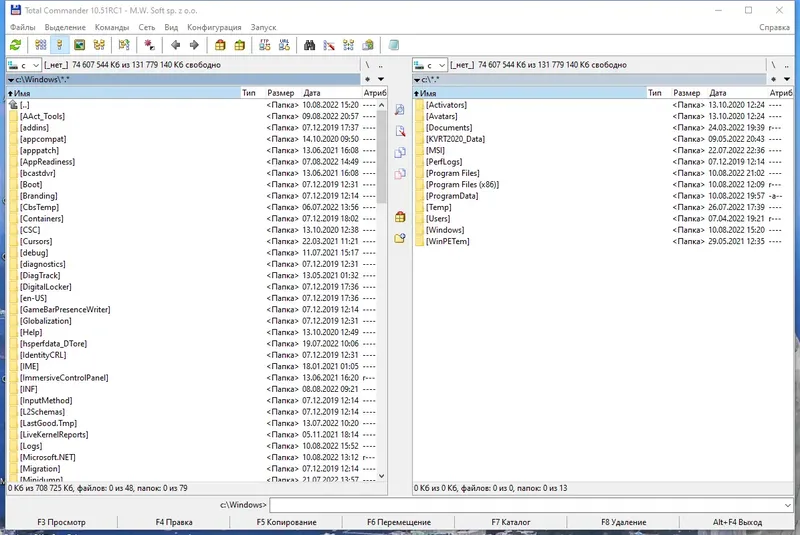Open the right panel favorites hotlist button
Screen dimensions: 800x535
coord(773,79)
